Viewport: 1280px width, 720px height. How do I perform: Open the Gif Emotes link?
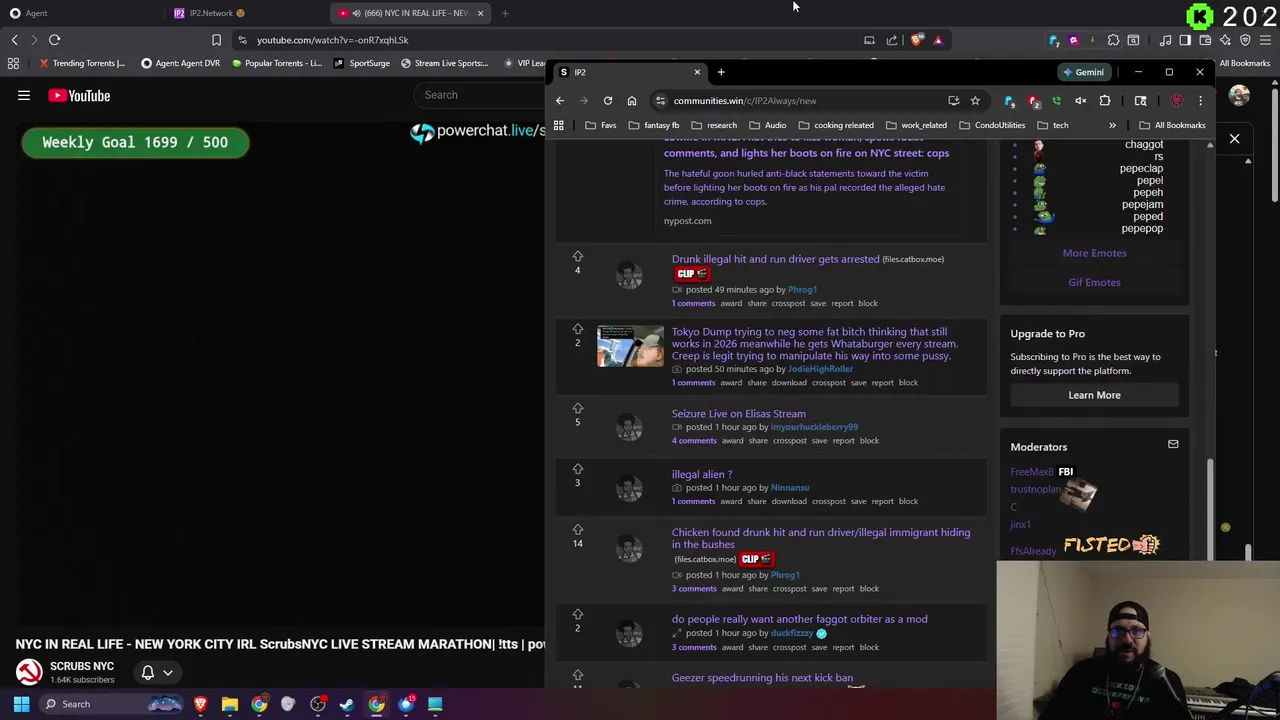[x=1094, y=282]
